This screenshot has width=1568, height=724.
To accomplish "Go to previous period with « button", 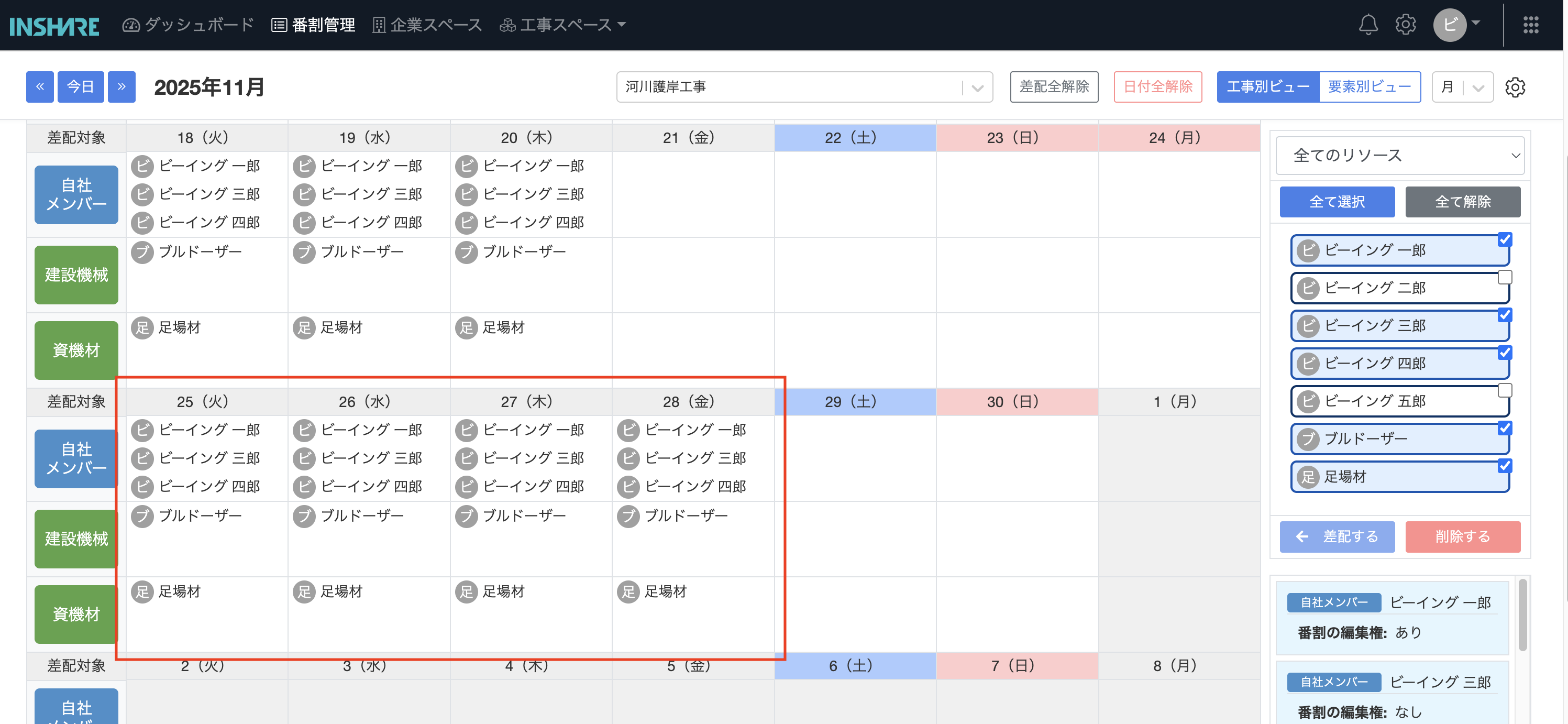I will click(40, 87).
